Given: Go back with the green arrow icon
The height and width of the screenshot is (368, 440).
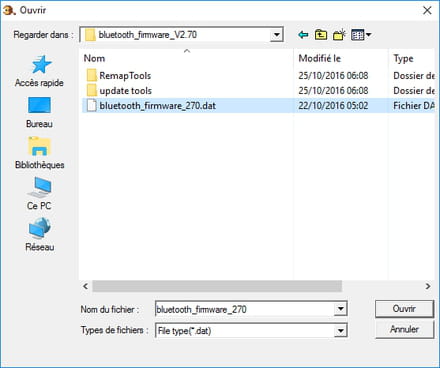Looking at the screenshot, I should 303,35.
